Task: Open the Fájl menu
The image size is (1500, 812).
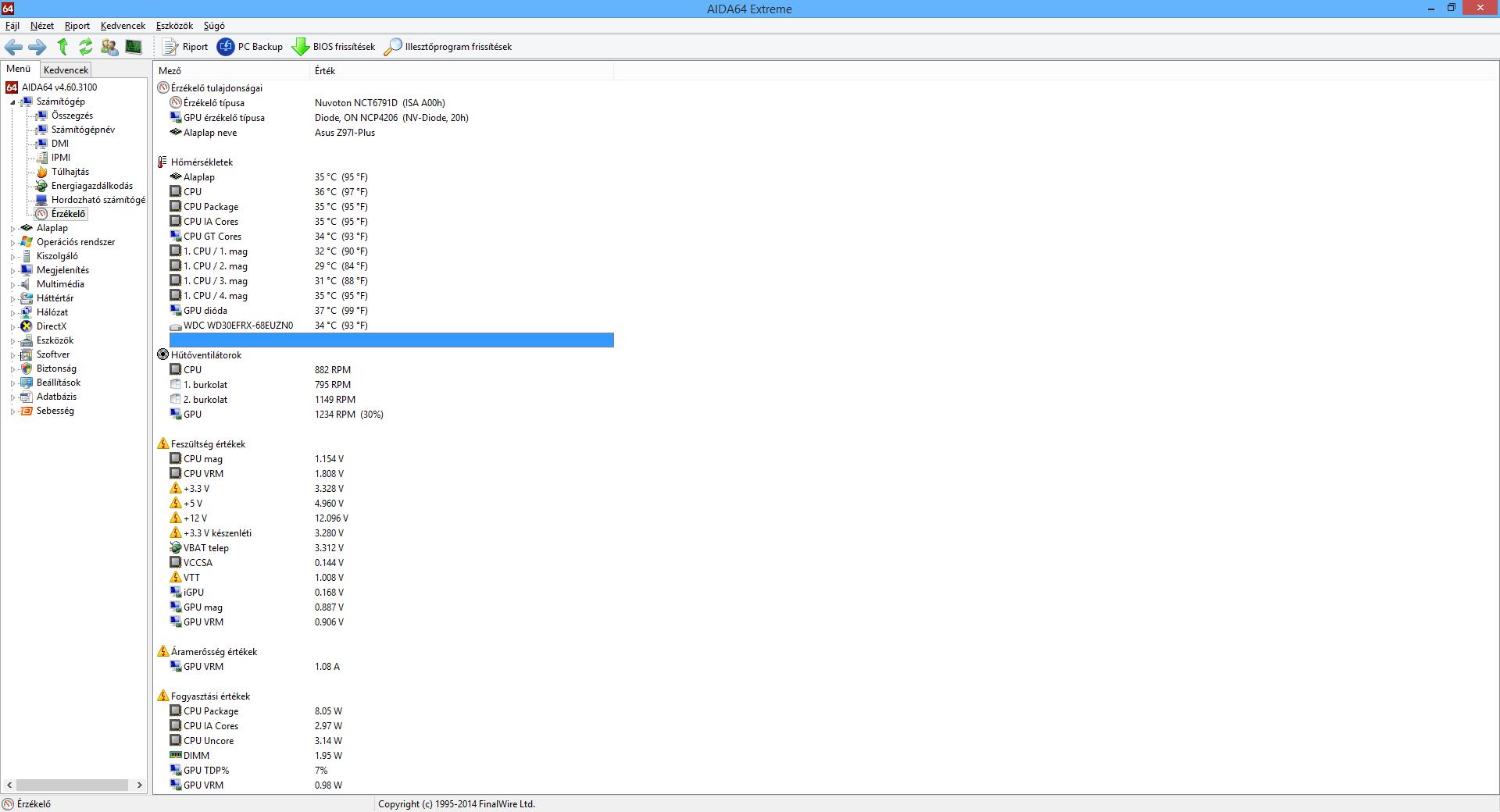Action: point(12,26)
